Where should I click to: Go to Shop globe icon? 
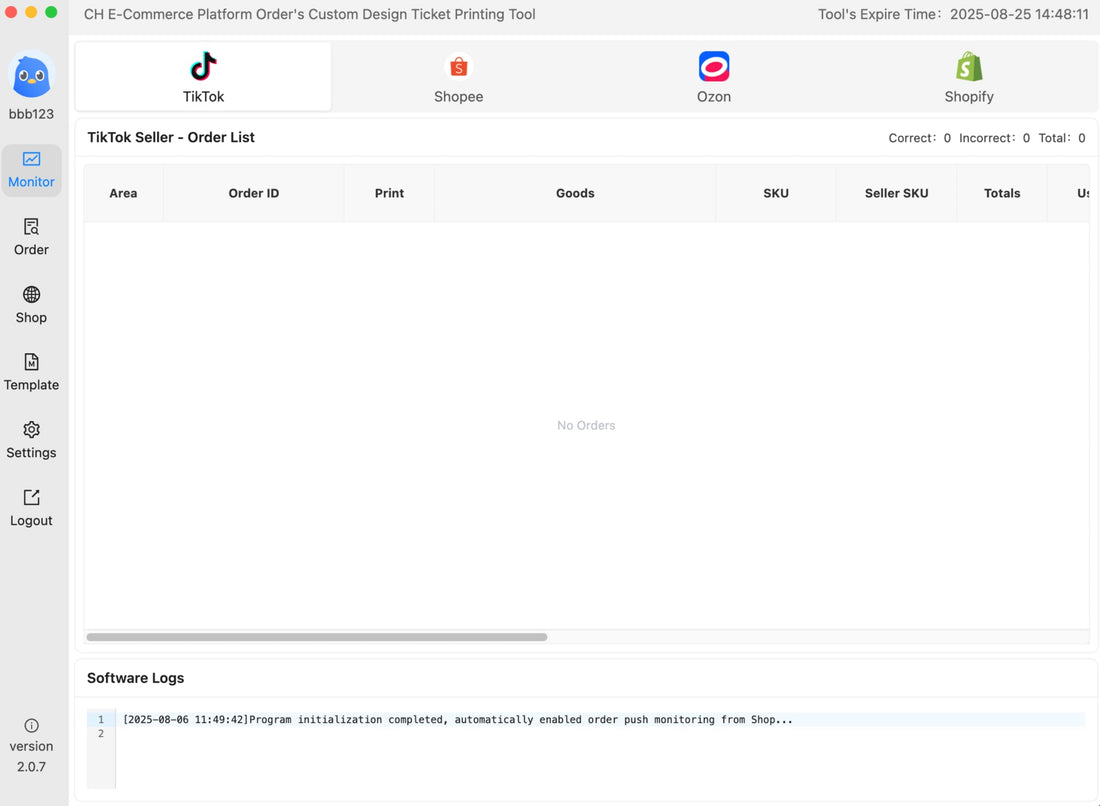pyautogui.click(x=31, y=295)
